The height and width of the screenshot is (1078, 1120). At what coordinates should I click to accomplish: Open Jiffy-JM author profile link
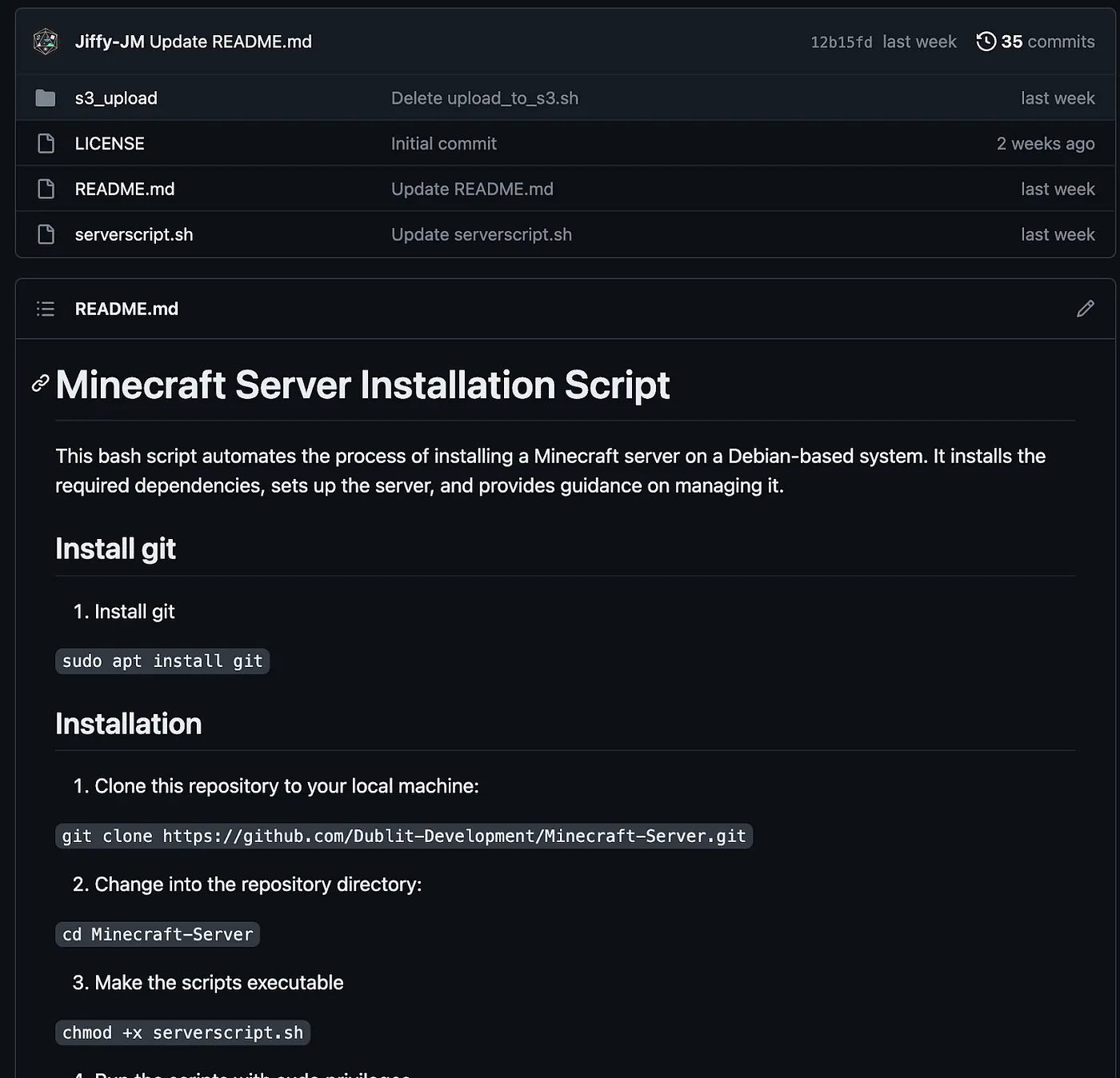click(110, 42)
